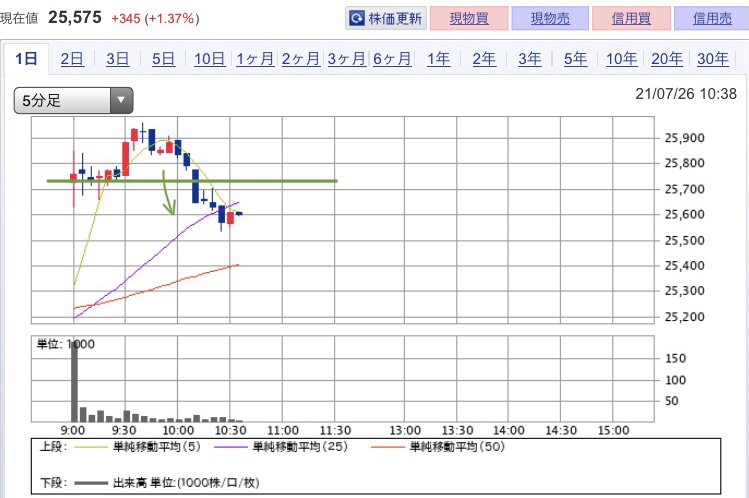The image size is (749, 498).
Task: Click the 9:00 time axis label
Action: tap(73, 430)
